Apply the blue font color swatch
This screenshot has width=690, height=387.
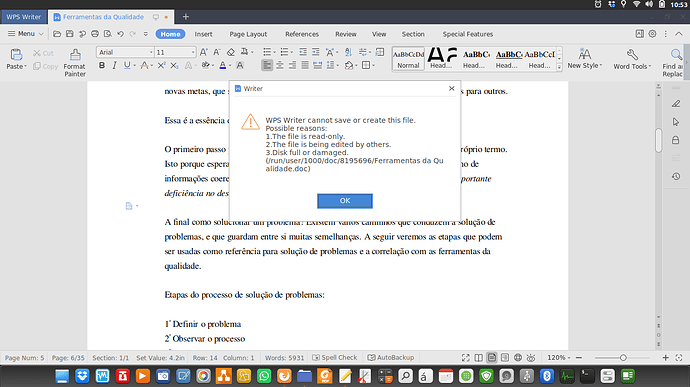(223, 66)
